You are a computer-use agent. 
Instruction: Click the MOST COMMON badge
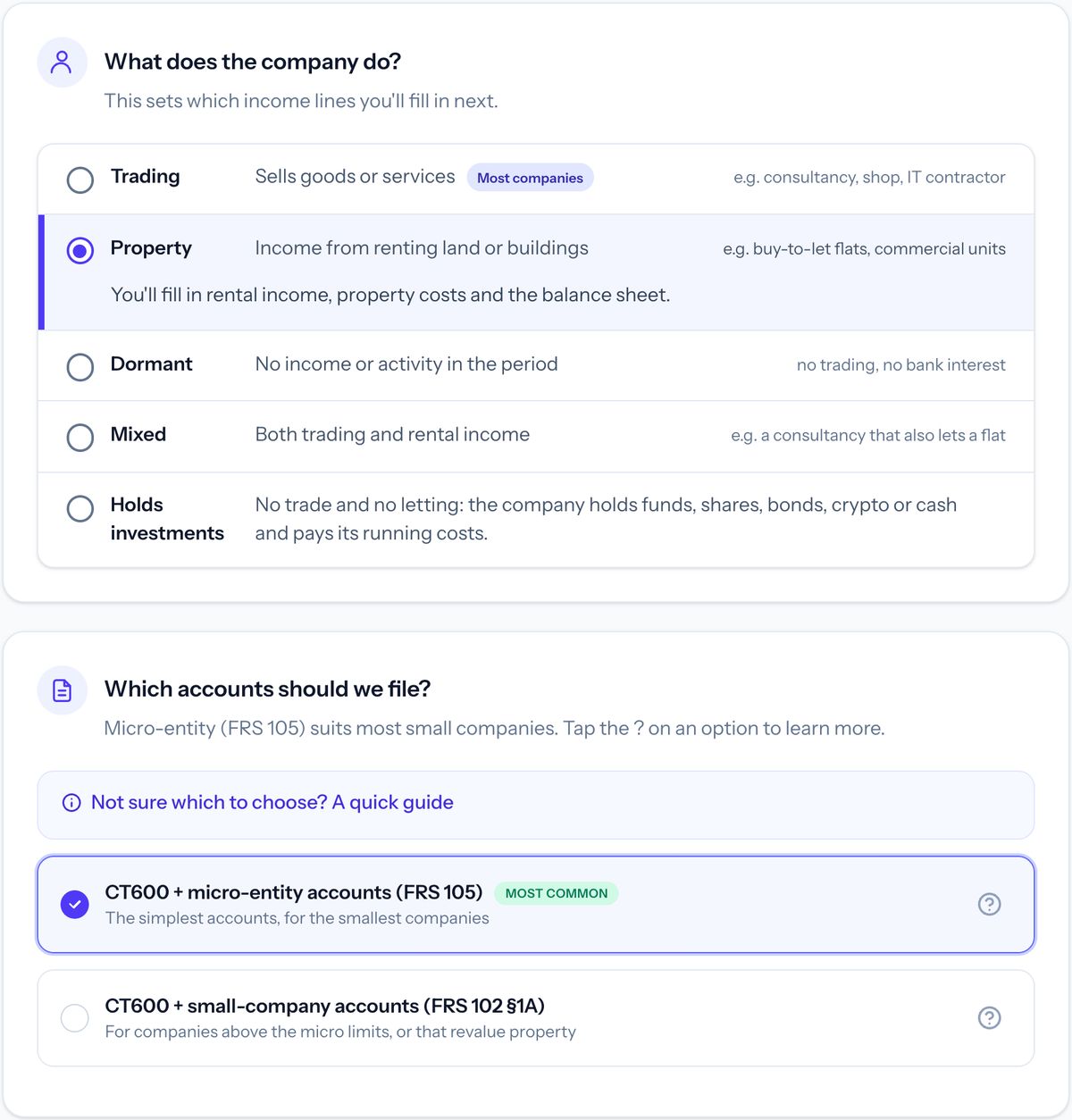pyautogui.click(x=557, y=893)
